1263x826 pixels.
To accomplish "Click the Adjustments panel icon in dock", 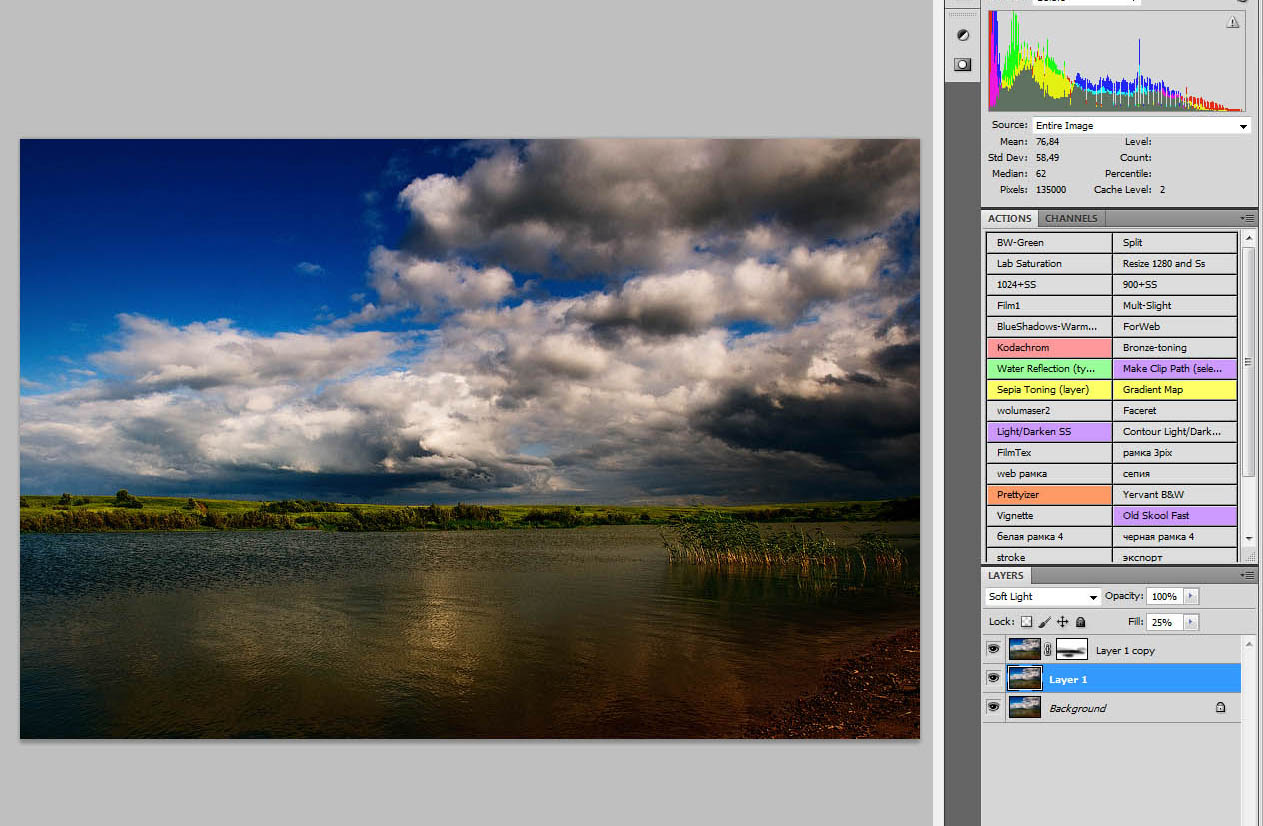I will pyautogui.click(x=962, y=35).
